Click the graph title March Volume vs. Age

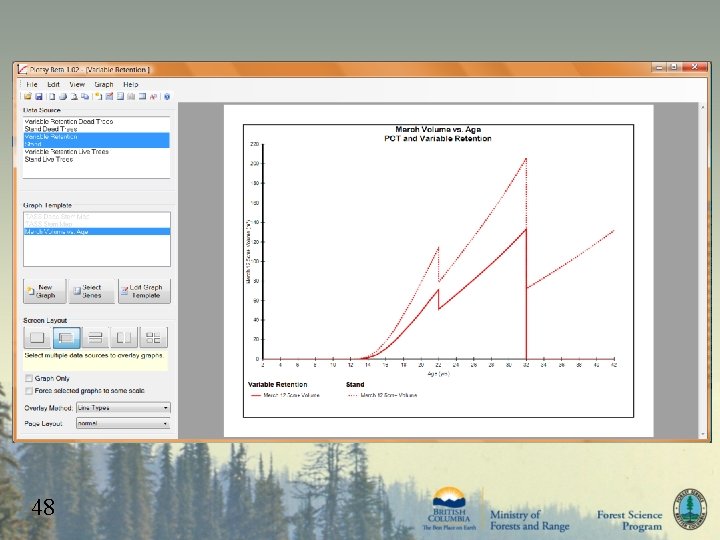click(x=438, y=129)
